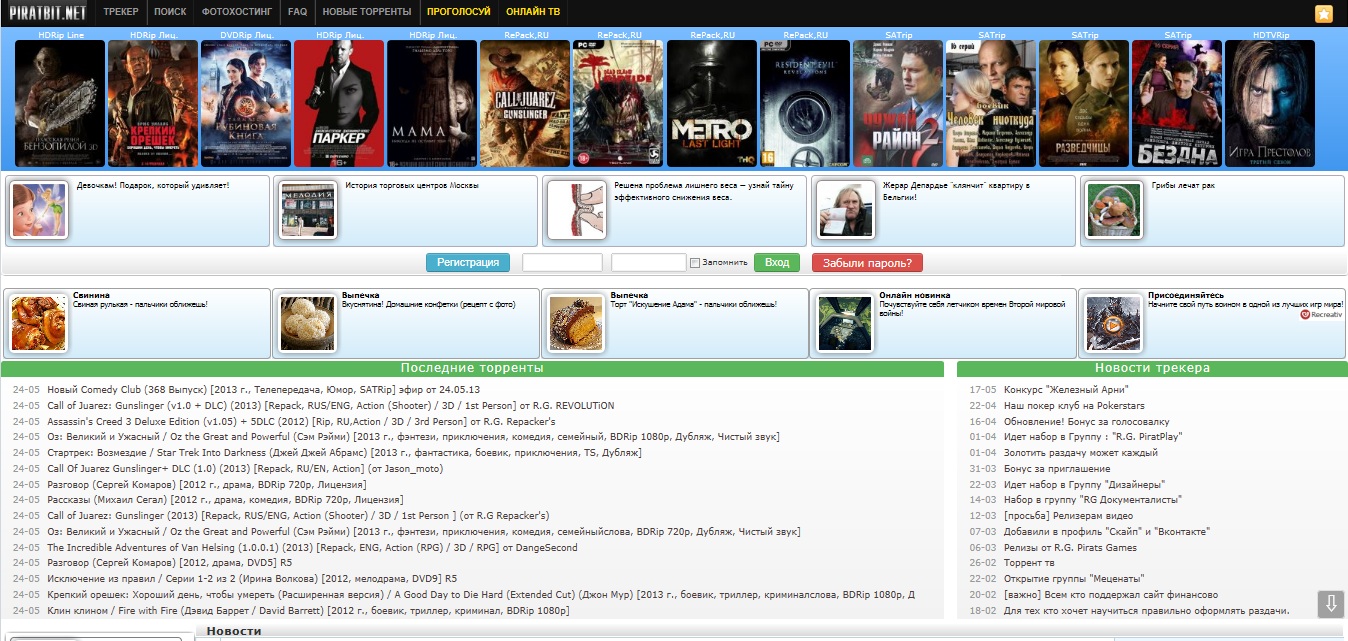Click the yellow star bookmark icon

(1323, 13)
